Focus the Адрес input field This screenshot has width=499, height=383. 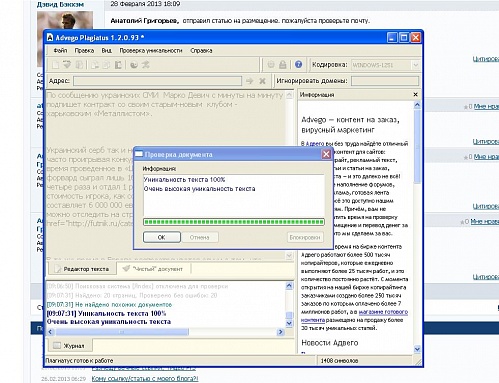(x=157, y=81)
